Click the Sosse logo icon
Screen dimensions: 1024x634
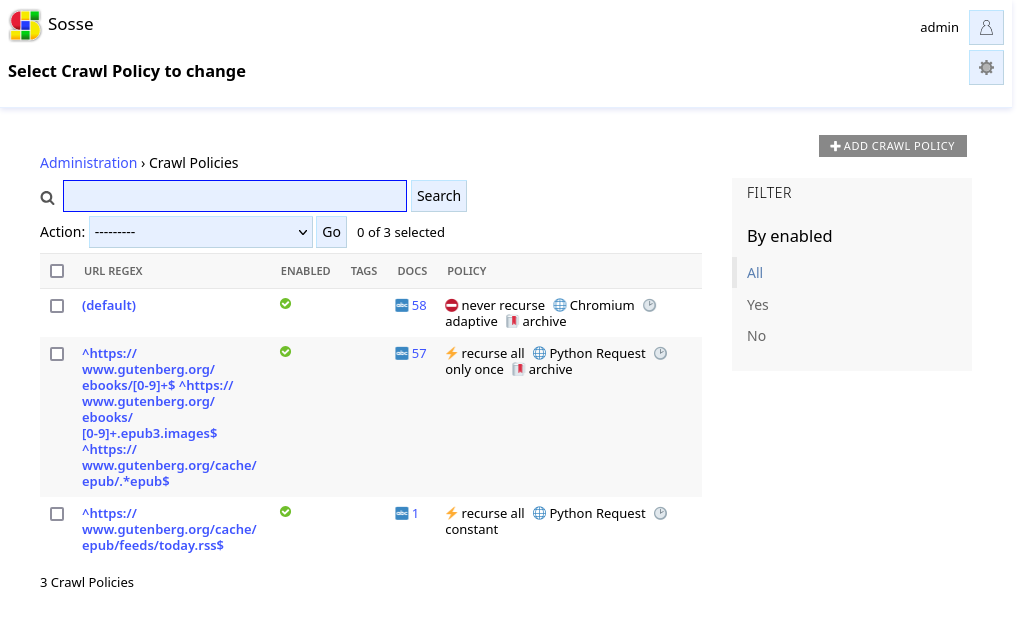25,25
